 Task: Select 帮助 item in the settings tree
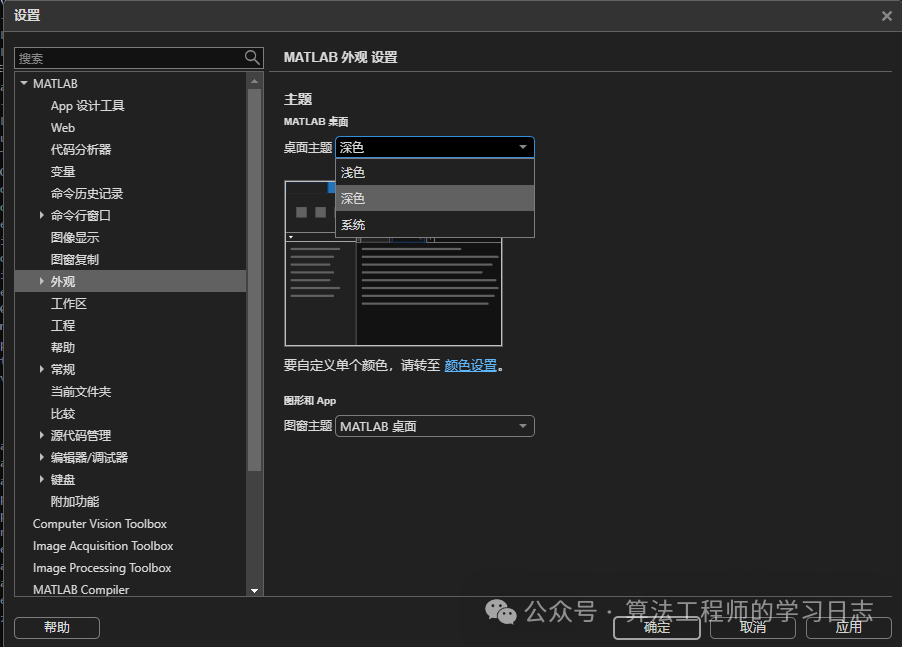[x=63, y=347]
